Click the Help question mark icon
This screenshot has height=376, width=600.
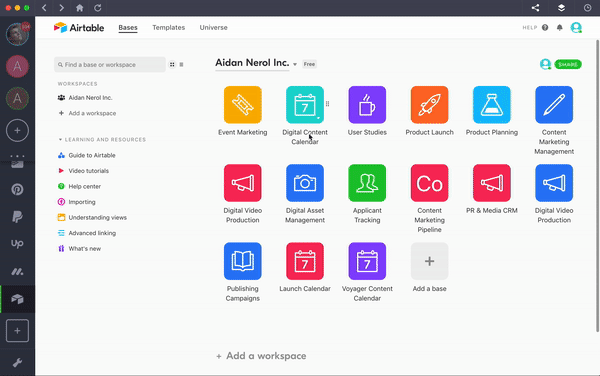[545, 28]
